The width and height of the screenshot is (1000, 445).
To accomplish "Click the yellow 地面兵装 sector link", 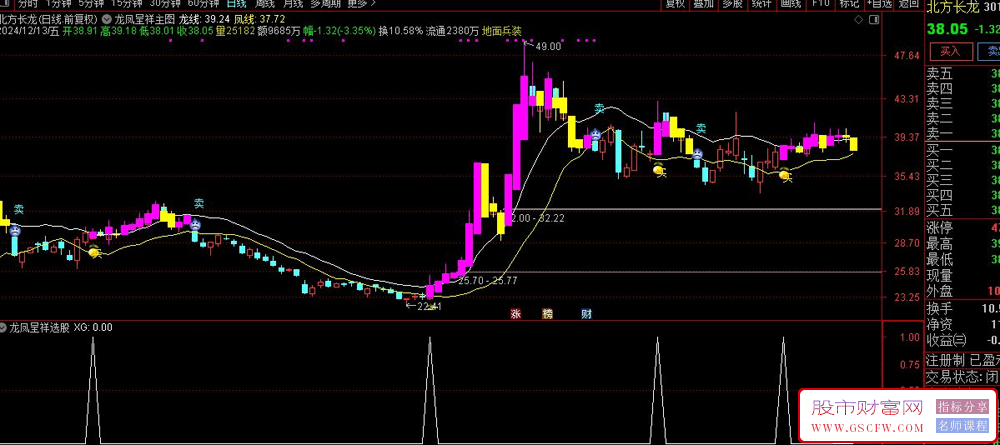I will point(502,30).
